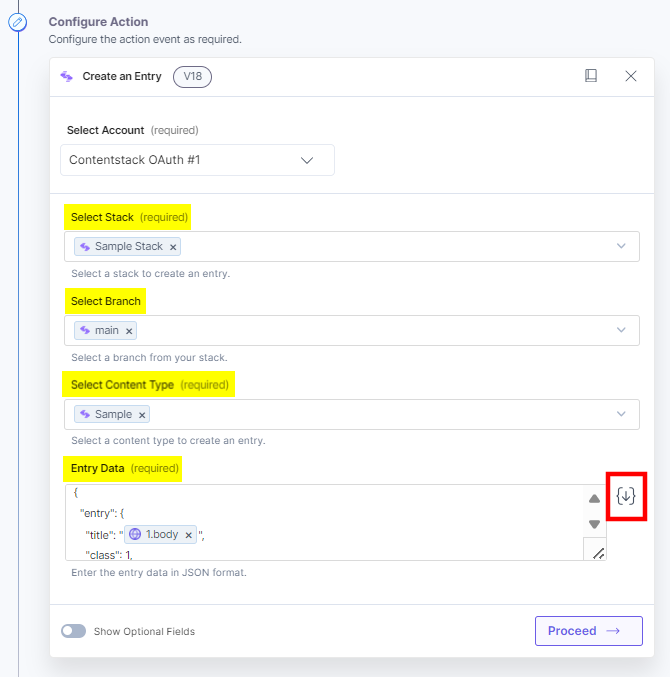Open the Select Branch dropdown chevron
The width and height of the screenshot is (670, 677).
(x=621, y=330)
